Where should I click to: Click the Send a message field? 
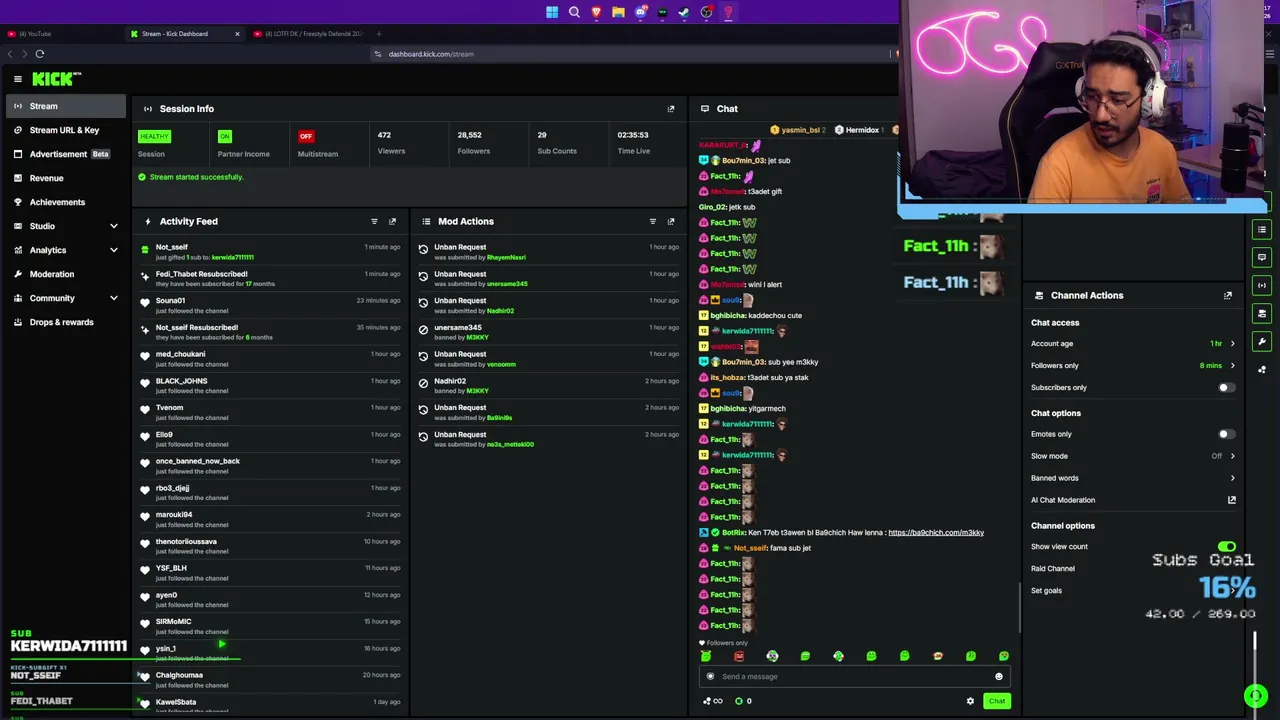[x=852, y=677]
